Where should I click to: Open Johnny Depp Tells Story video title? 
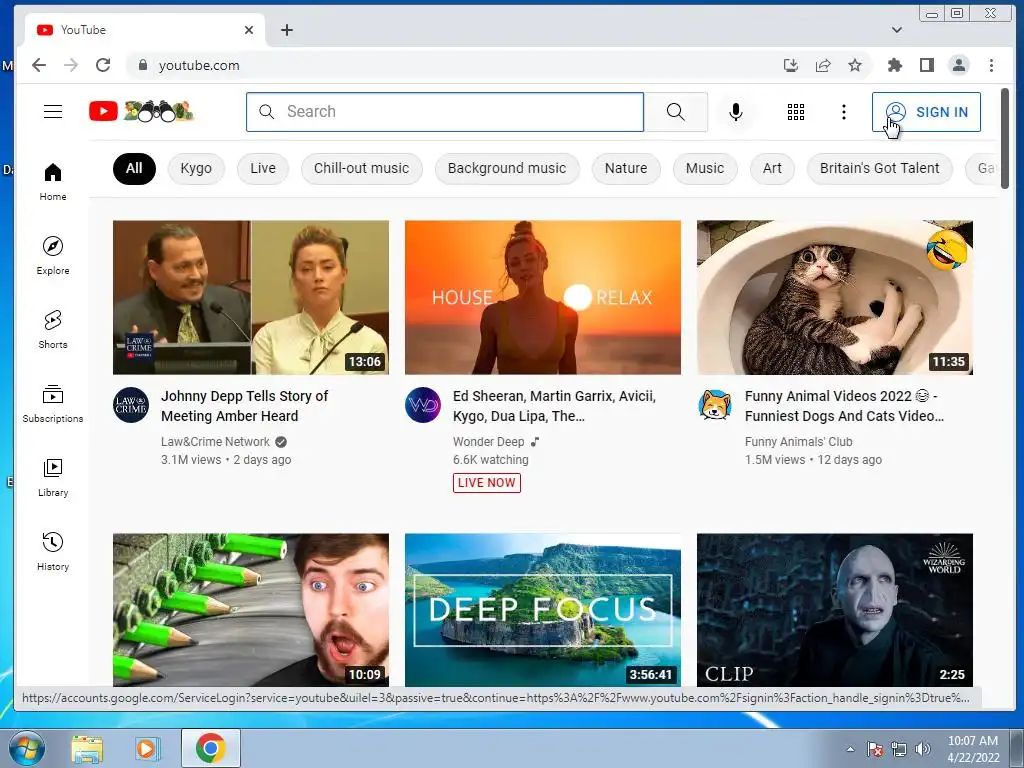244,406
